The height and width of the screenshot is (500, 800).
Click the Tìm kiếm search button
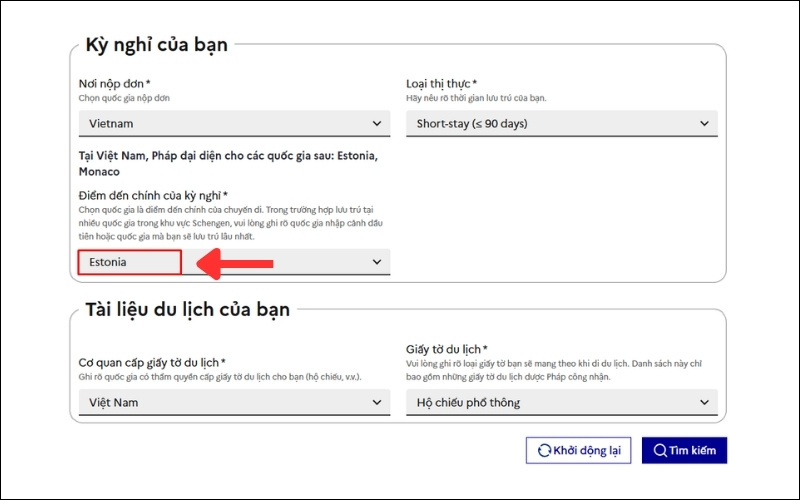click(x=684, y=451)
